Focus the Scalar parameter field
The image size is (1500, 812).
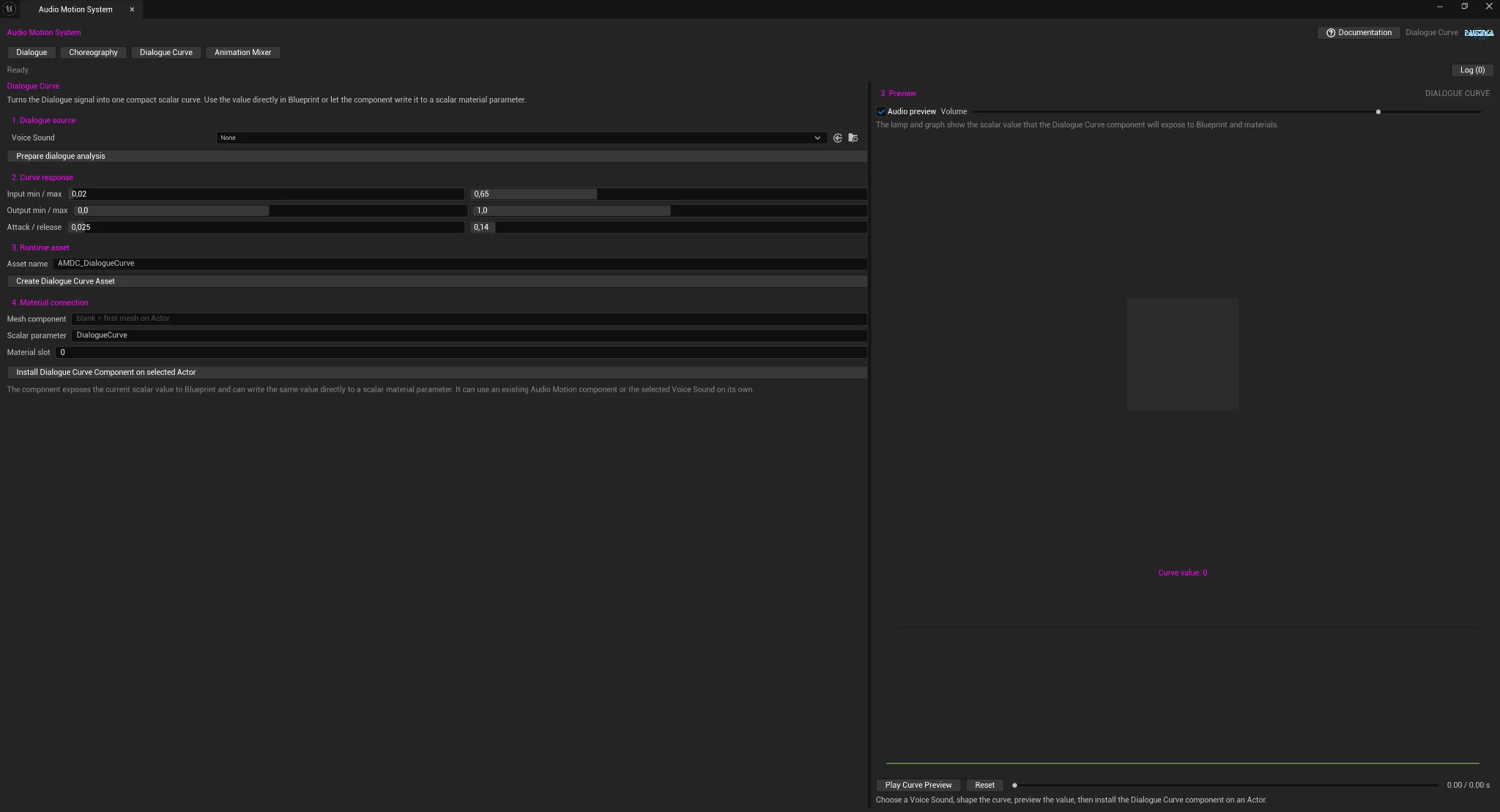(469, 335)
